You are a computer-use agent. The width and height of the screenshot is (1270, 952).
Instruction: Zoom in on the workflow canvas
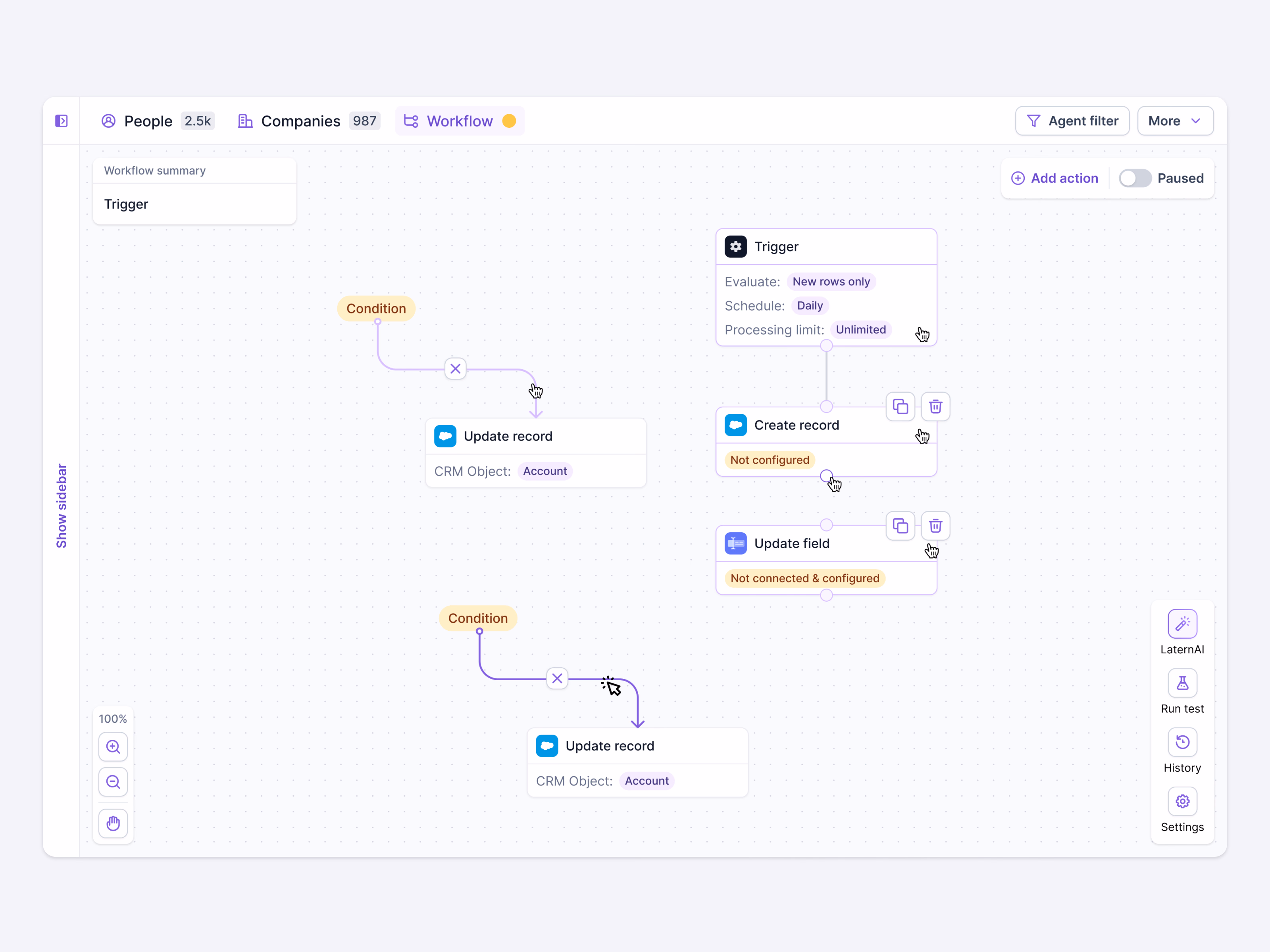(x=113, y=747)
